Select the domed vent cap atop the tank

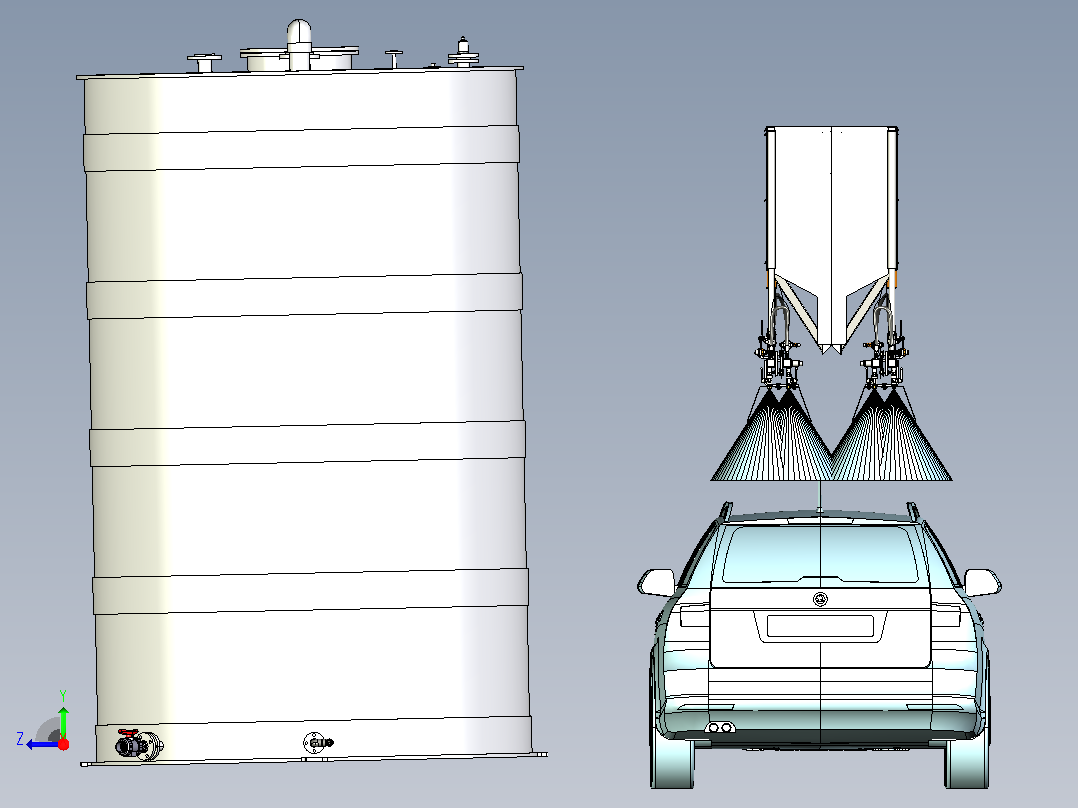299,44
